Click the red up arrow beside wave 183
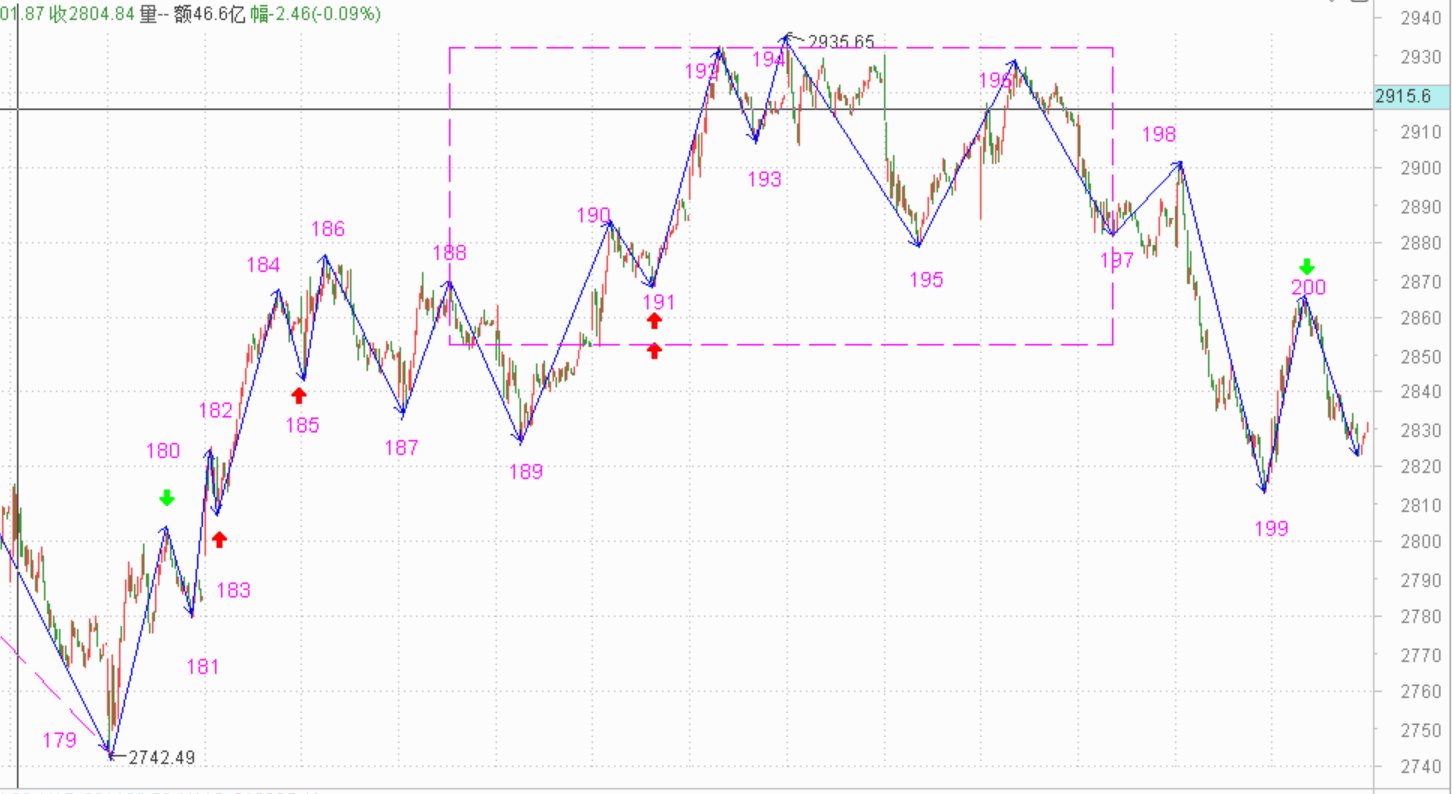Image resolution: width=1452 pixels, height=794 pixels. [219, 539]
